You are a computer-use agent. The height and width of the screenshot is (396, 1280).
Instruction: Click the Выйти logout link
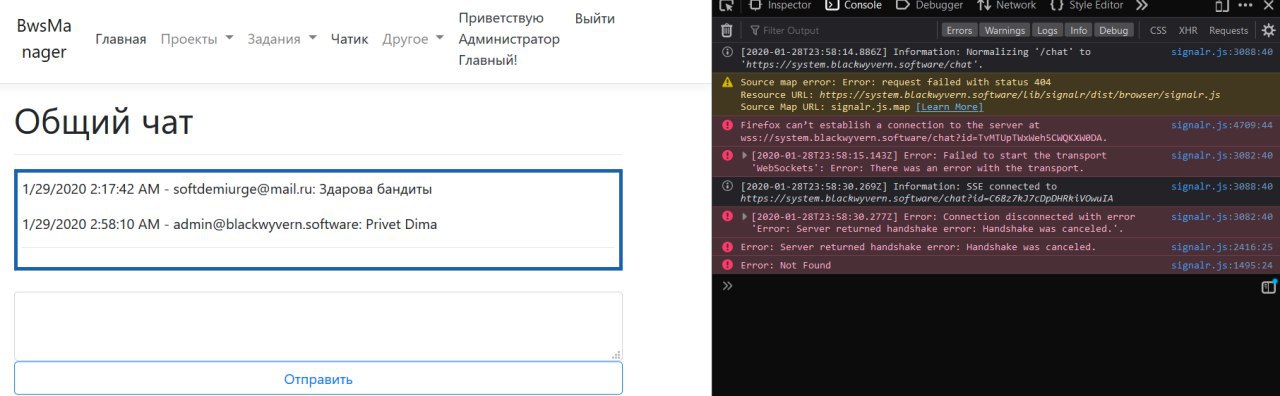[595, 18]
